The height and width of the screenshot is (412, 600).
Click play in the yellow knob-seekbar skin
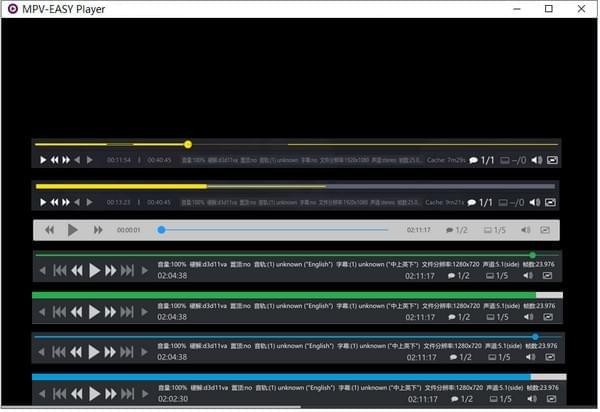pyautogui.click(x=43, y=160)
